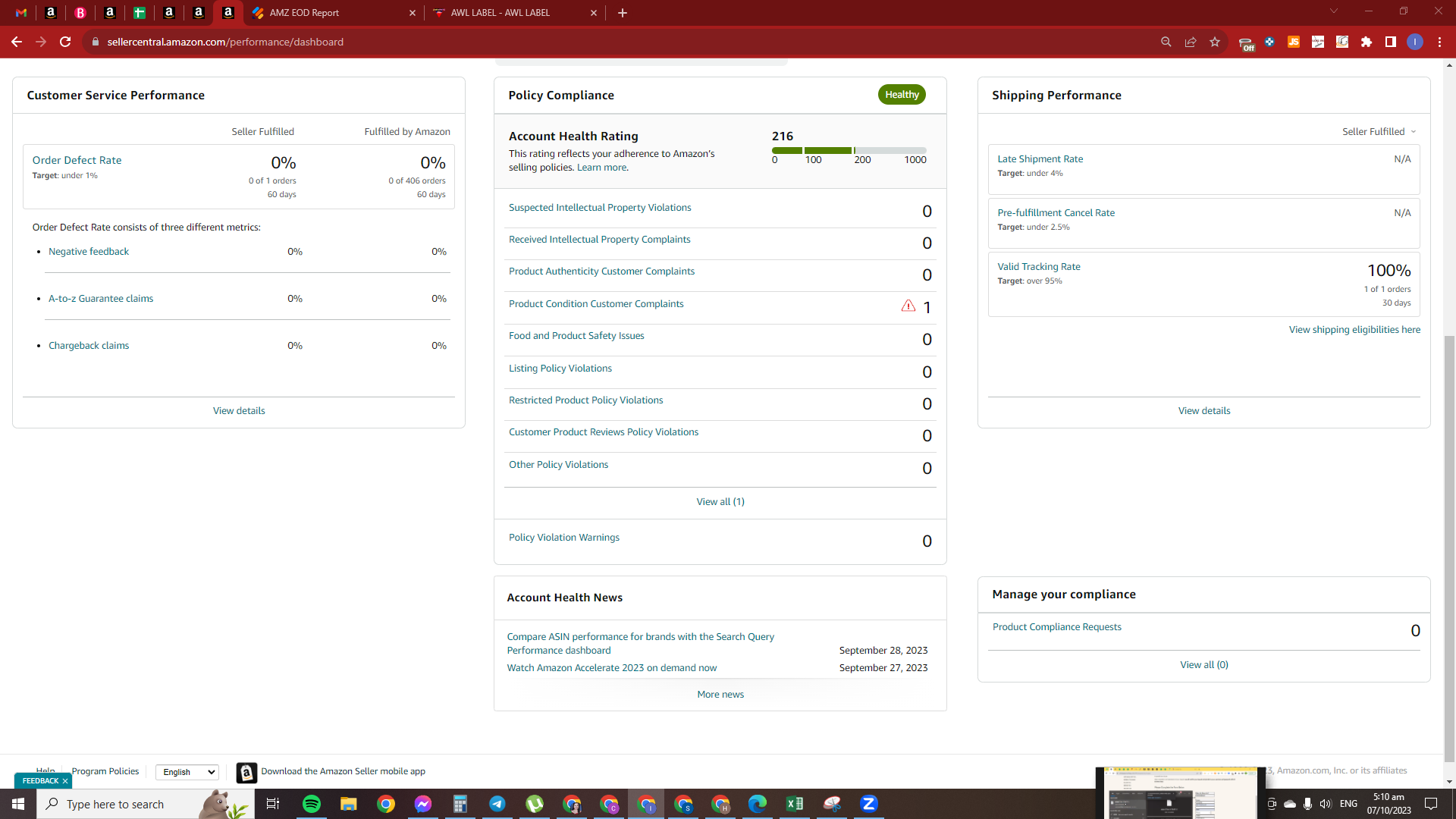Open Customer Product Reviews Policy Violations
This screenshot has height=819, width=1456.
[x=604, y=432]
